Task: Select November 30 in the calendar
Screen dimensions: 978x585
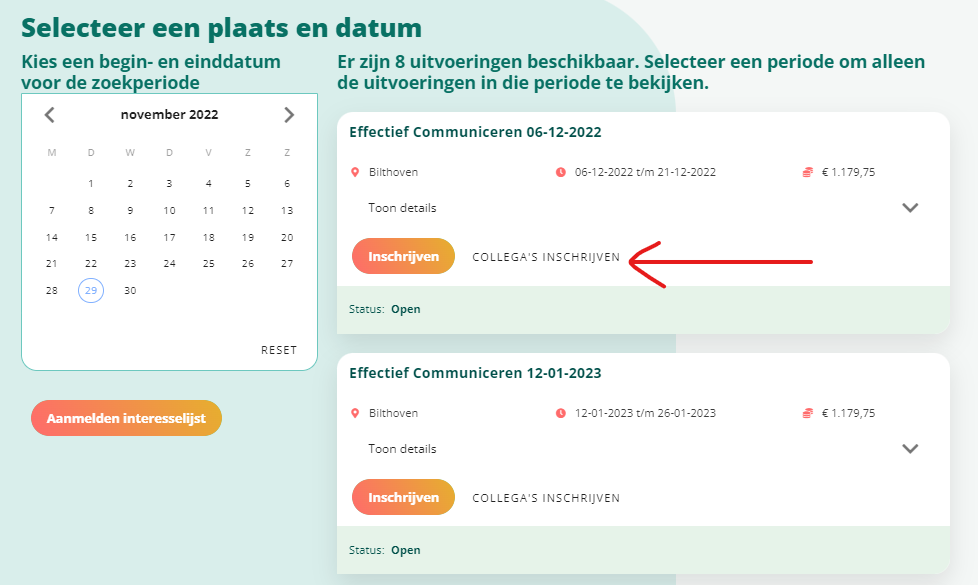Action: (130, 291)
